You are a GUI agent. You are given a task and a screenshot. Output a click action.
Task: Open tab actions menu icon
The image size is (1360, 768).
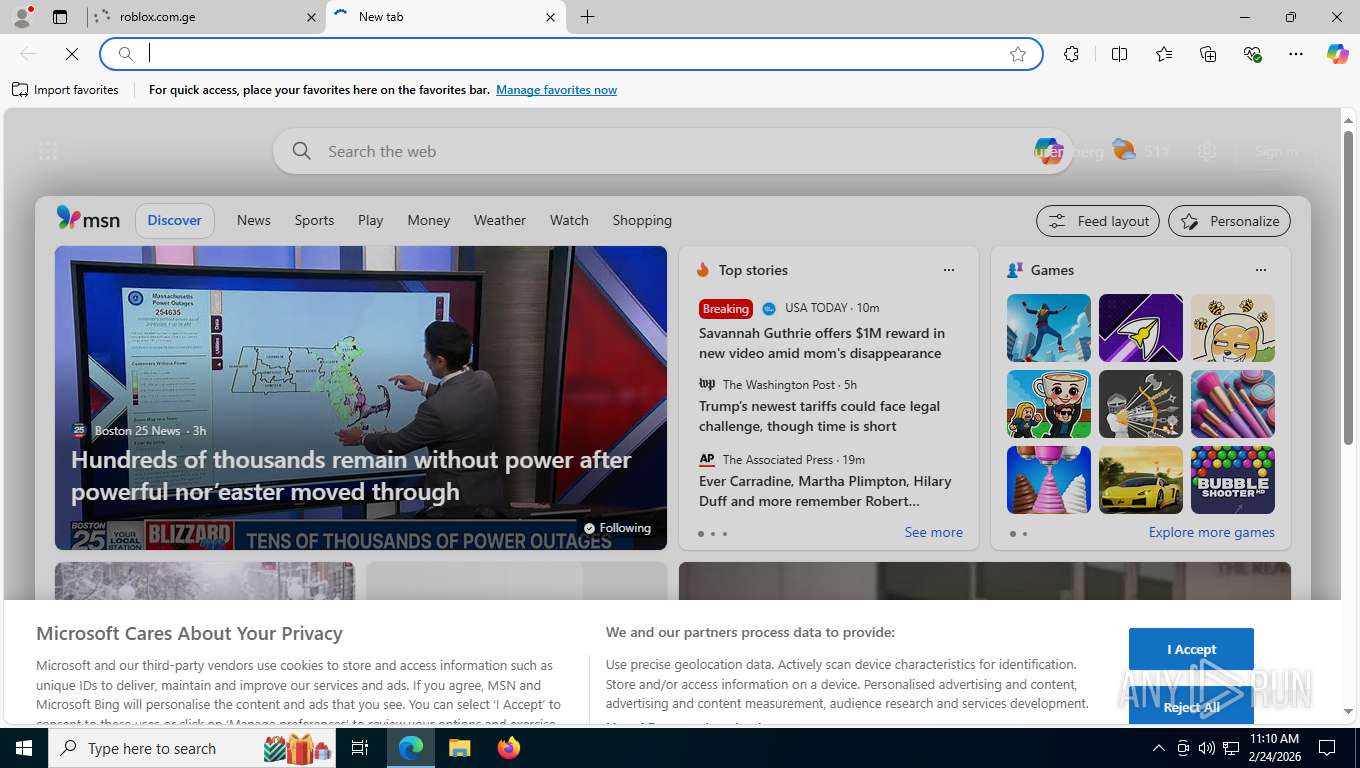(60, 17)
